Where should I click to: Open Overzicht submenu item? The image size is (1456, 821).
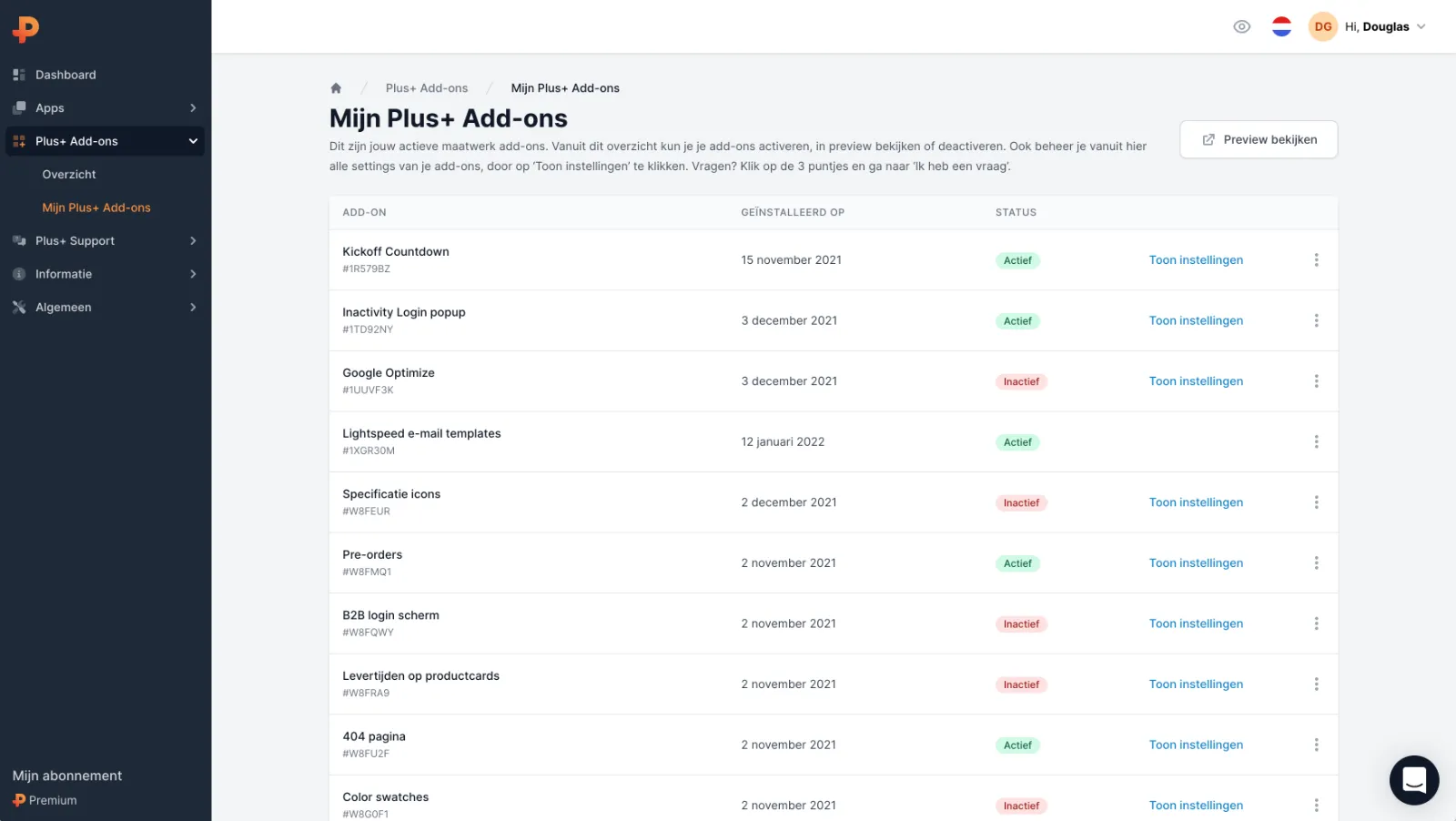69,175
